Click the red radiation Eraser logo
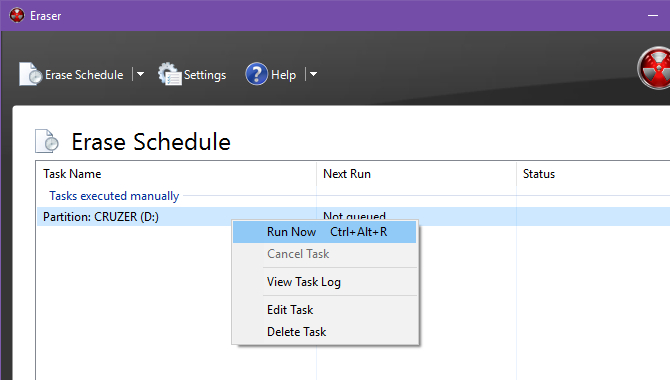This screenshot has width=670, height=380. (x=654, y=68)
